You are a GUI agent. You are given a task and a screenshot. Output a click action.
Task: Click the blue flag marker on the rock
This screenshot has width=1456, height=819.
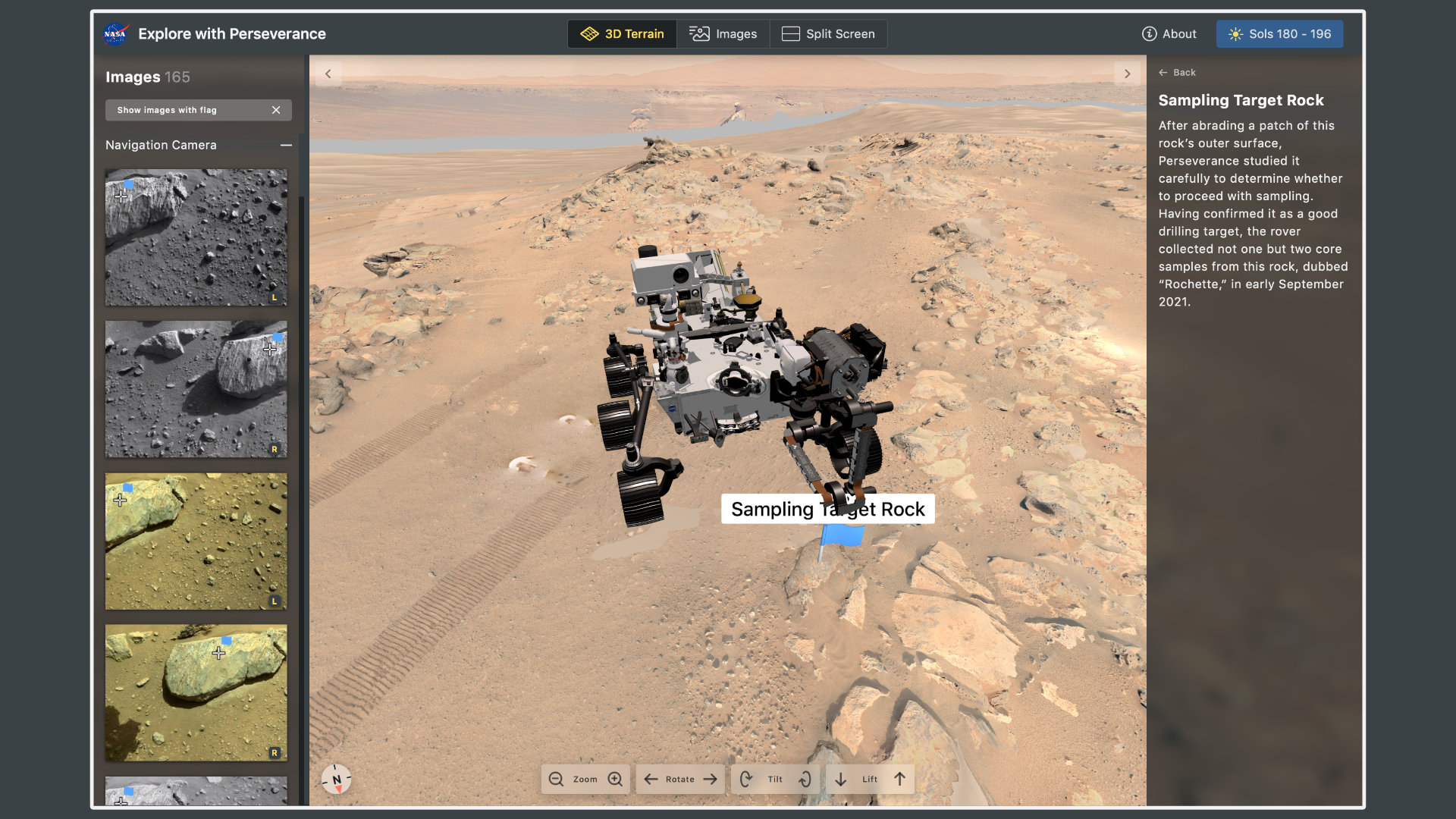pyautogui.click(x=841, y=538)
